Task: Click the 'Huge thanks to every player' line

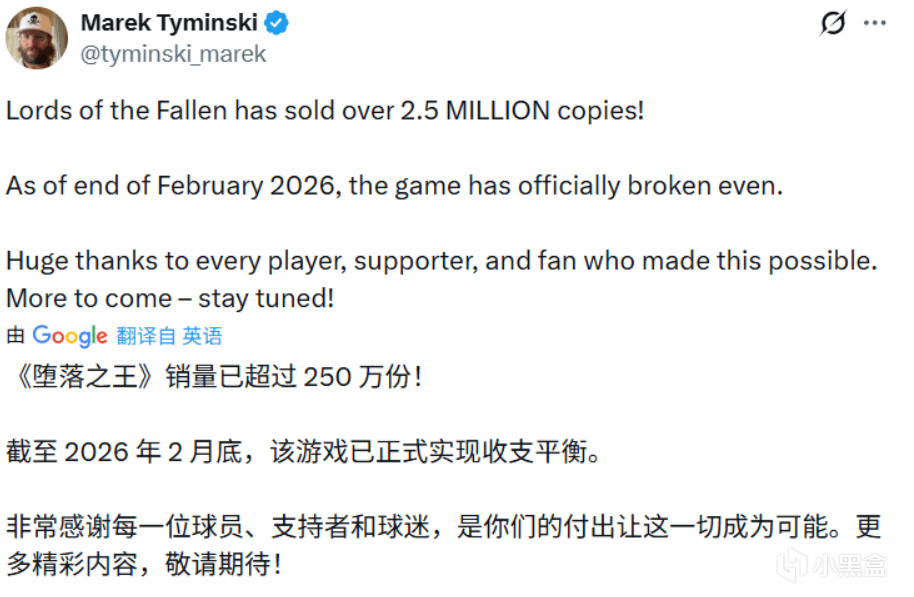Action: point(441,261)
